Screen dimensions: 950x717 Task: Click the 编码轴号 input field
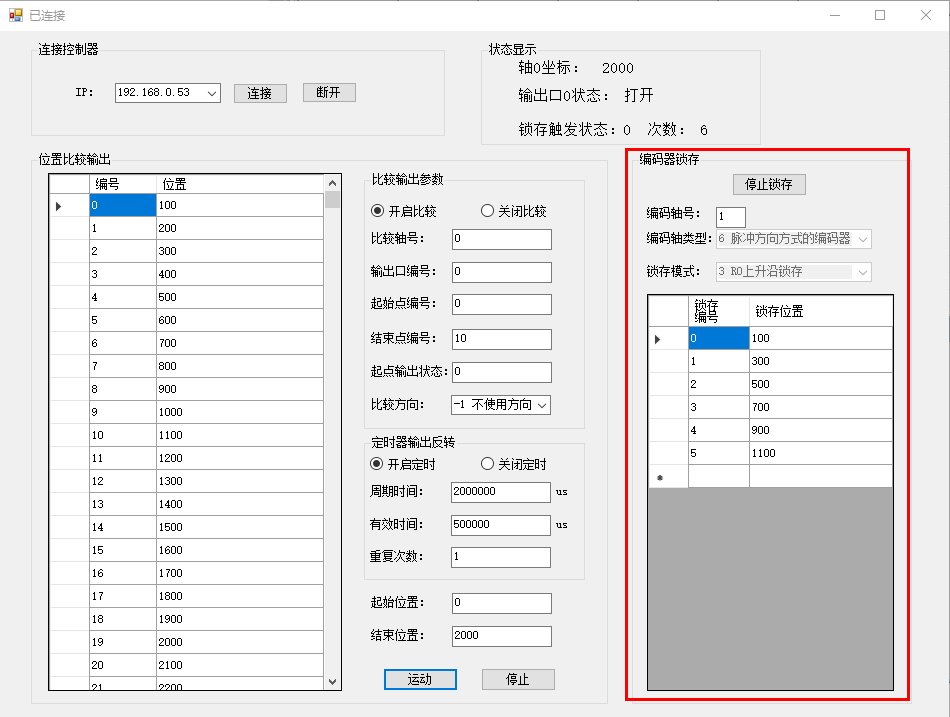point(731,216)
